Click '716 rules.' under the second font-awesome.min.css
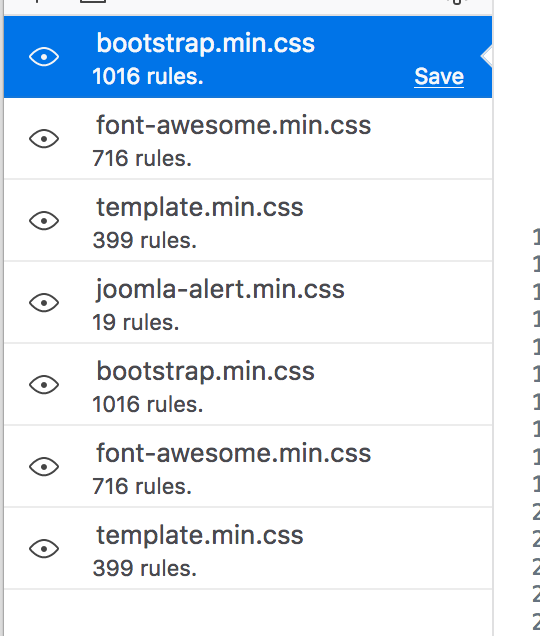Screen dimensions: 540x636 pyautogui.click(x=142, y=486)
